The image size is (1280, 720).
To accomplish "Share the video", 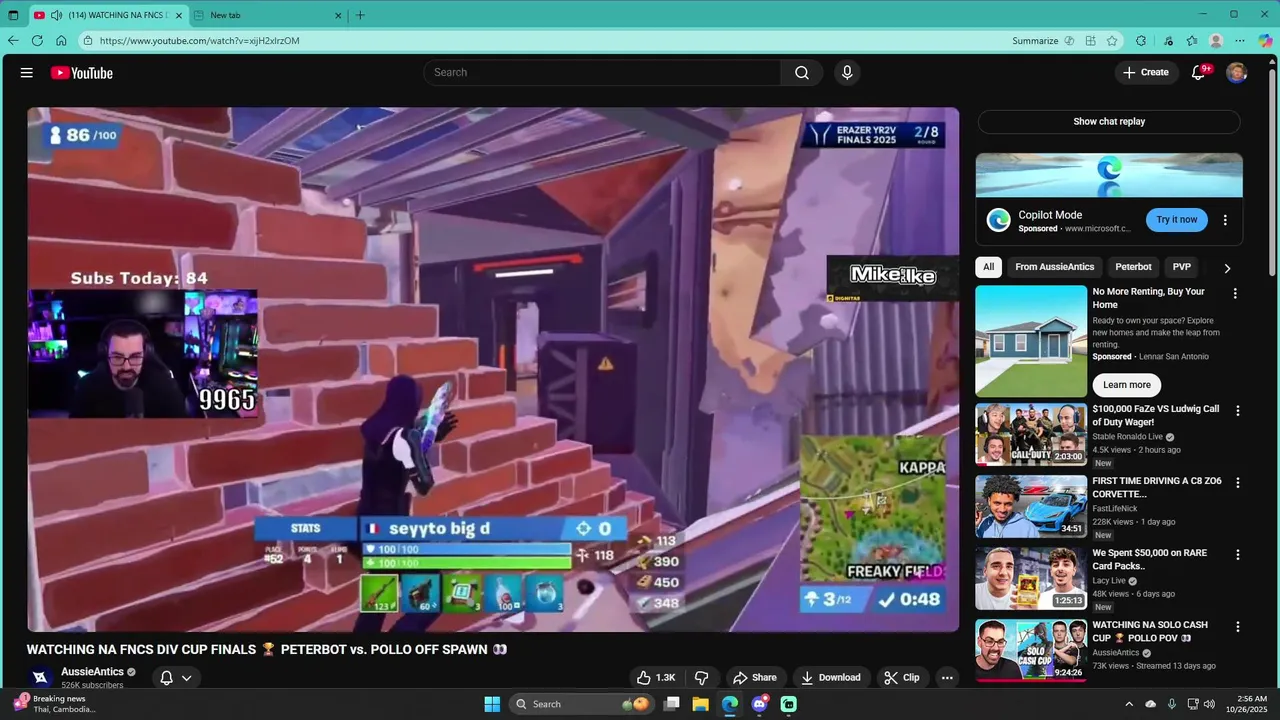I will 754,677.
